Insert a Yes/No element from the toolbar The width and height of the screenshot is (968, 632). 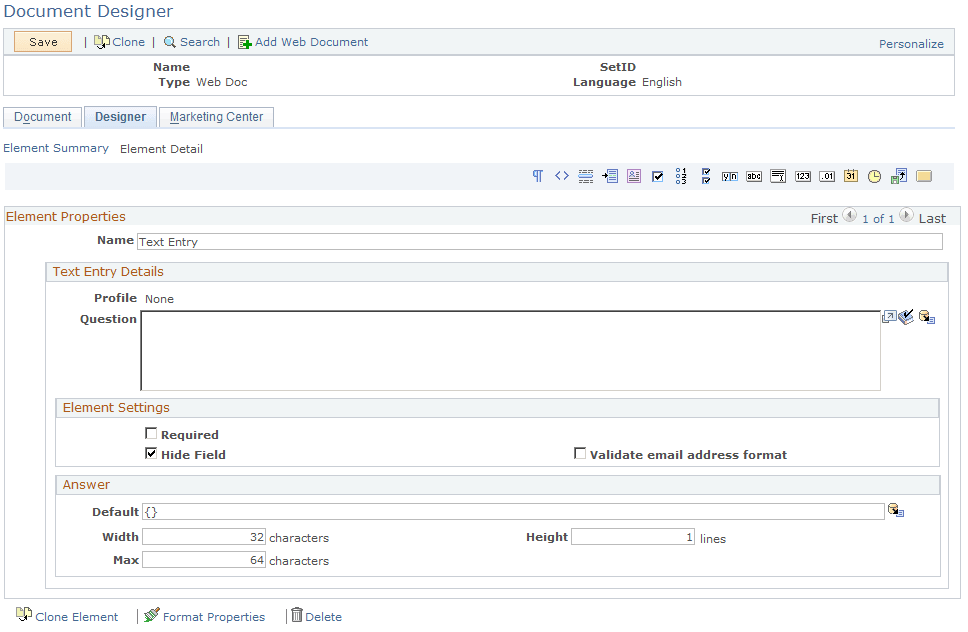tap(729, 175)
